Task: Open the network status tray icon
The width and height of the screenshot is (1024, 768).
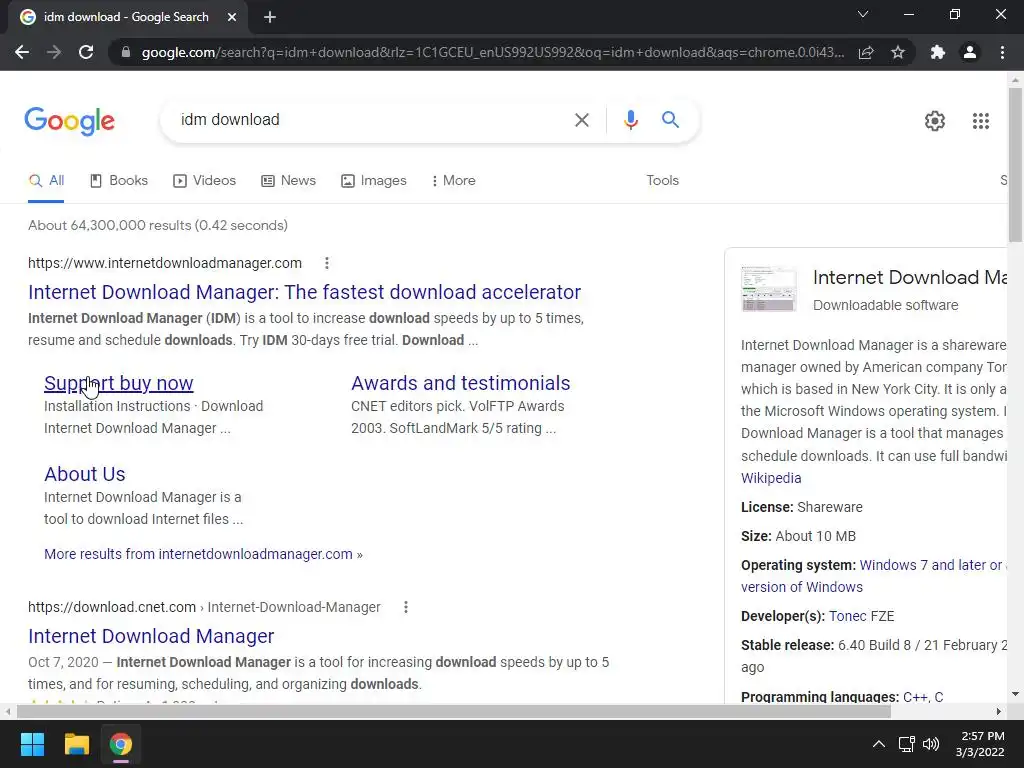Action: (906, 744)
